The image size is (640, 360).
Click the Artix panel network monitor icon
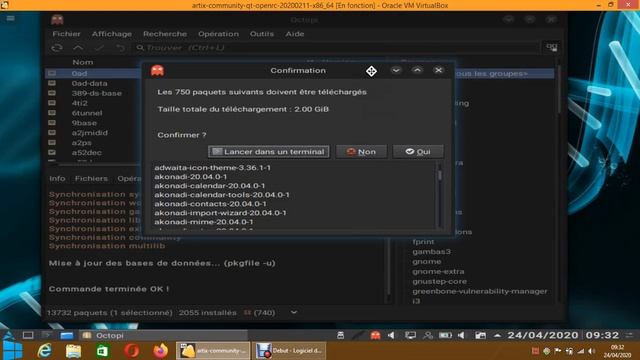(x=410, y=336)
